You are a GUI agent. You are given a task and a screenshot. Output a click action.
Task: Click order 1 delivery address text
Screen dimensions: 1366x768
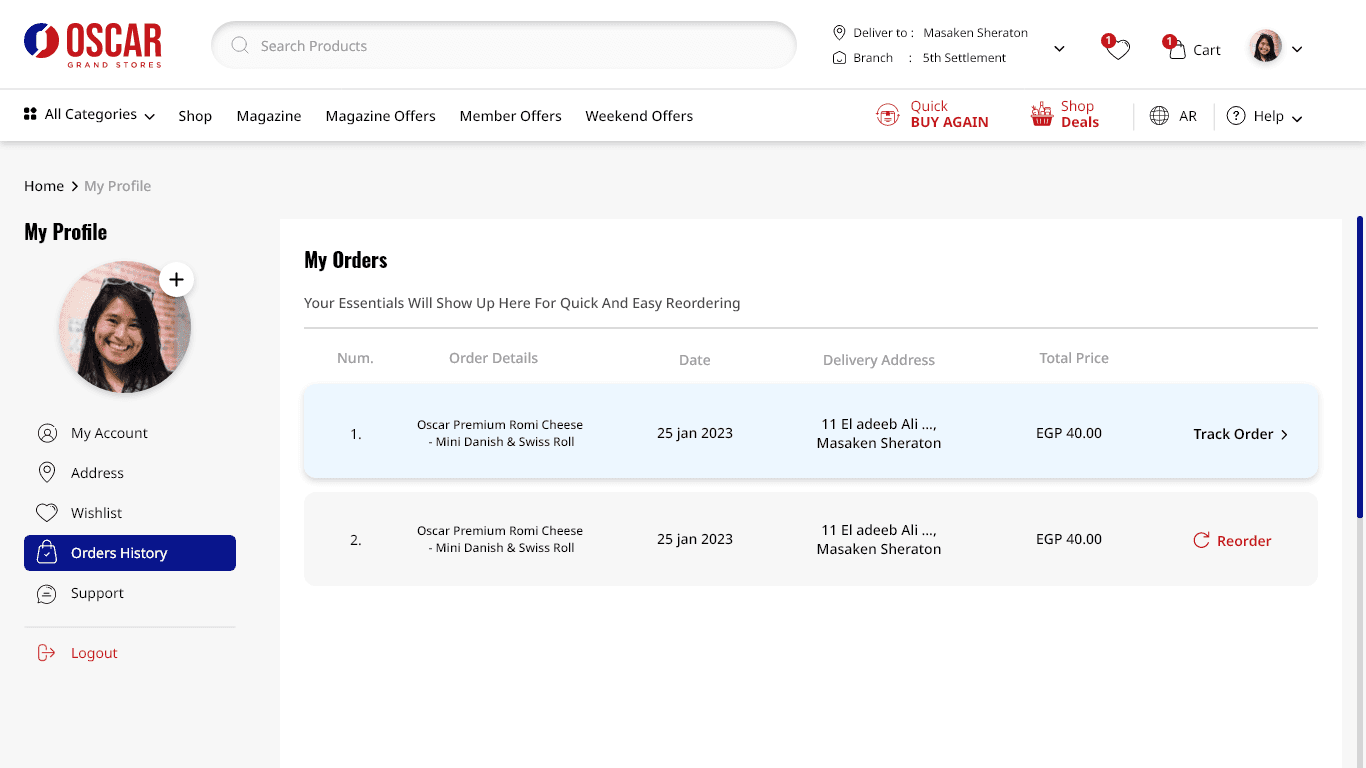(879, 433)
